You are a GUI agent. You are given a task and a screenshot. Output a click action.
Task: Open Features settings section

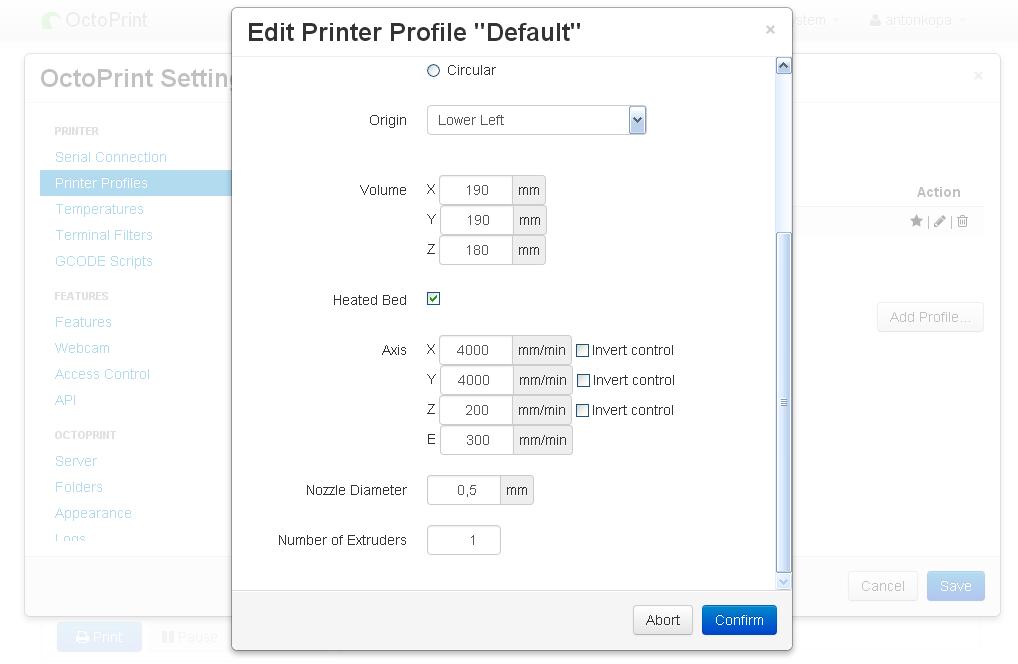click(x=83, y=322)
